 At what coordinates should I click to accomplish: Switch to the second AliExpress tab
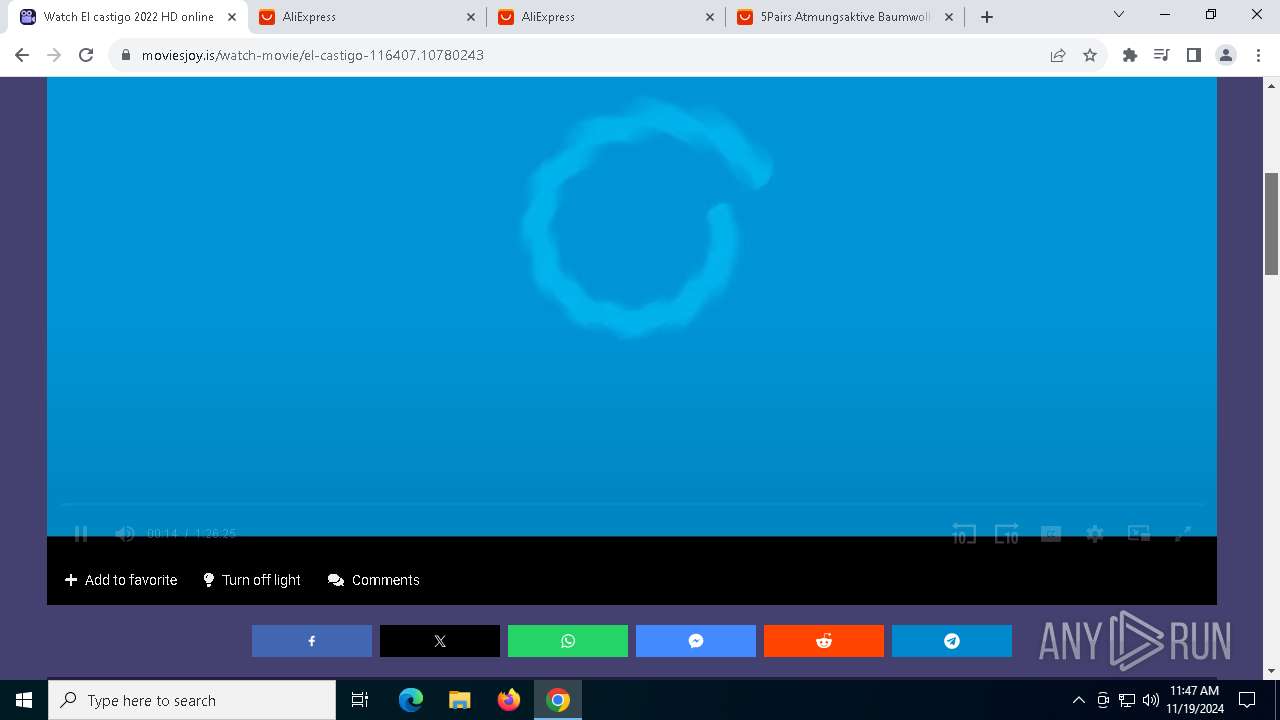pos(607,17)
